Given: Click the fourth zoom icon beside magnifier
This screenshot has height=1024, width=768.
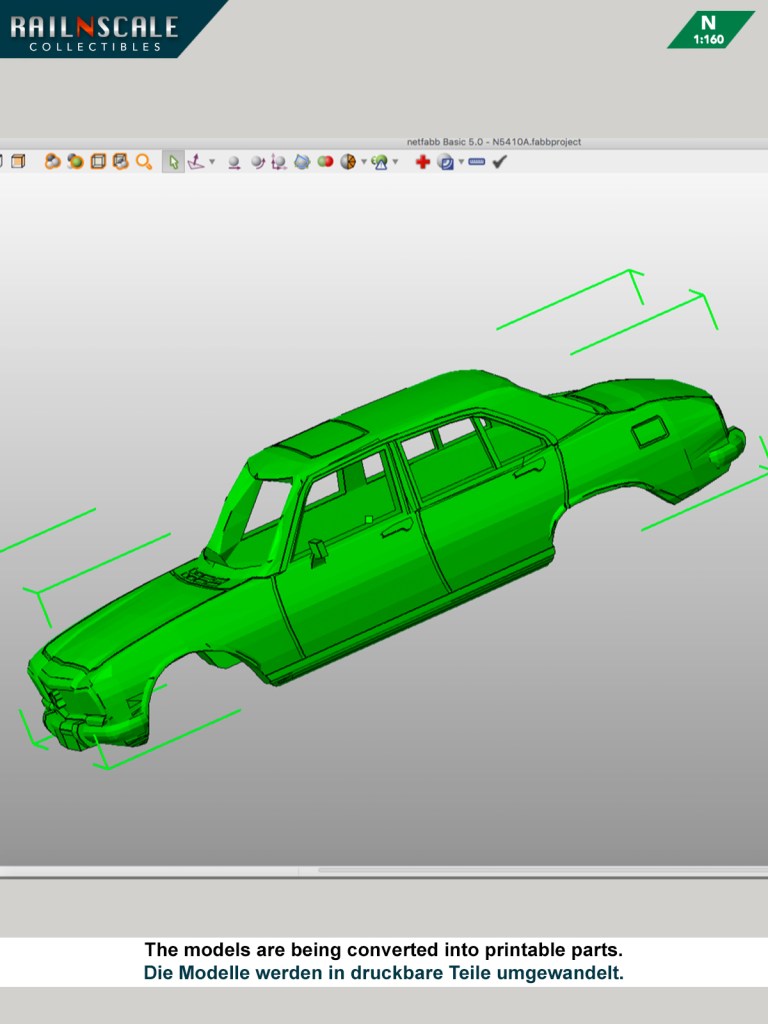Looking at the screenshot, I should coord(121,161).
